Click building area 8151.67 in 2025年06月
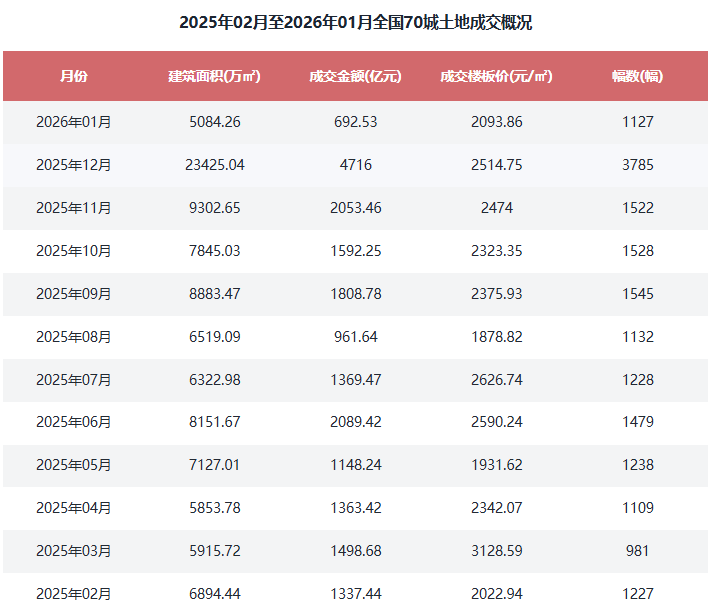 tap(214, 422)
